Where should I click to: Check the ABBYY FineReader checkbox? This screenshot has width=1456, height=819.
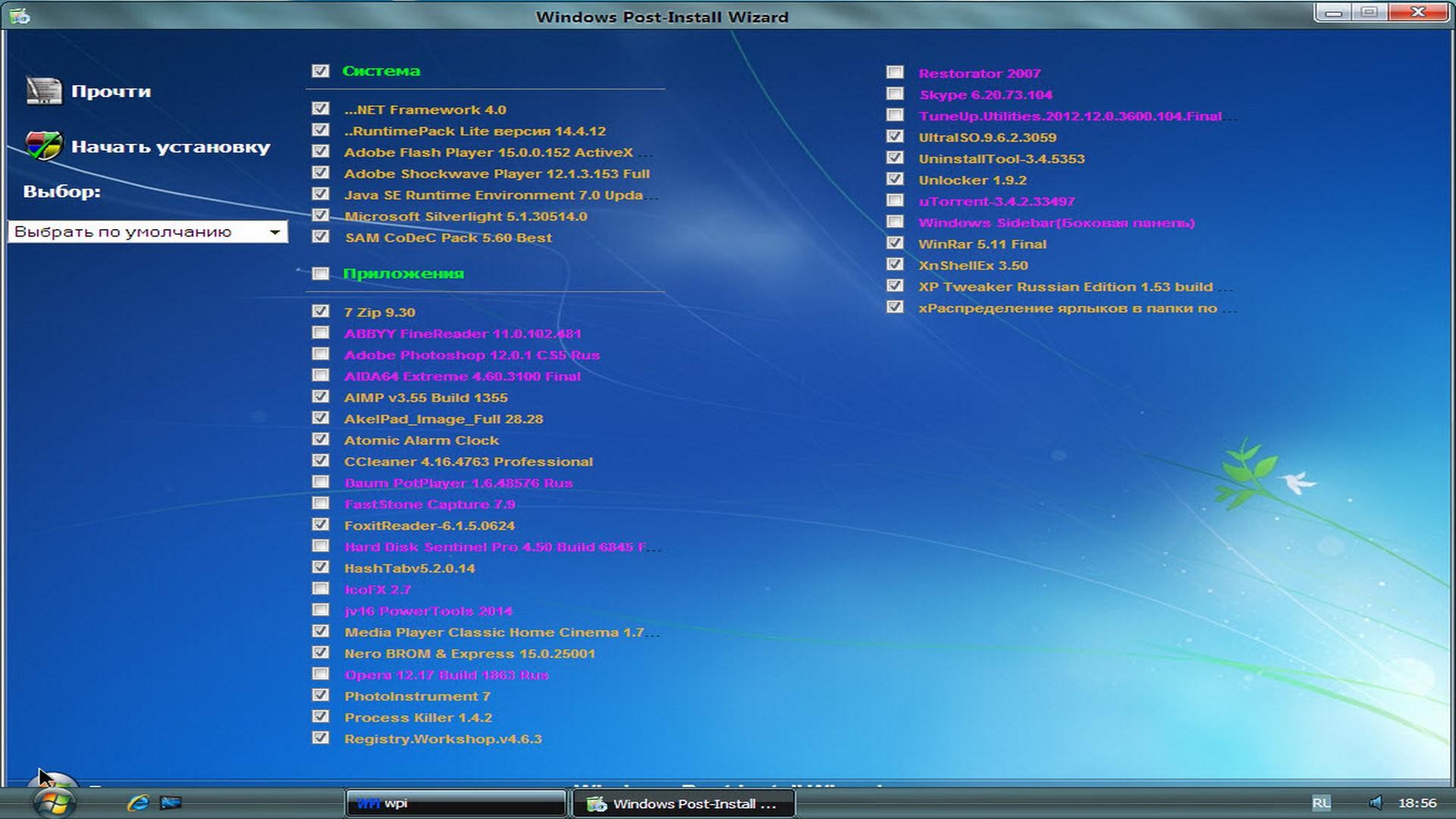click(321, 333)
